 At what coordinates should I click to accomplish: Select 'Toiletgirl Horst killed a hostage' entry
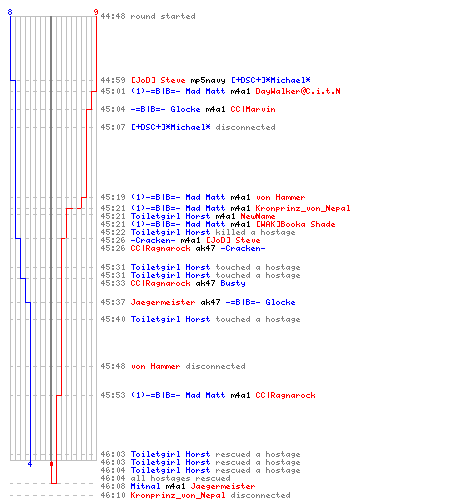(198, 232)
